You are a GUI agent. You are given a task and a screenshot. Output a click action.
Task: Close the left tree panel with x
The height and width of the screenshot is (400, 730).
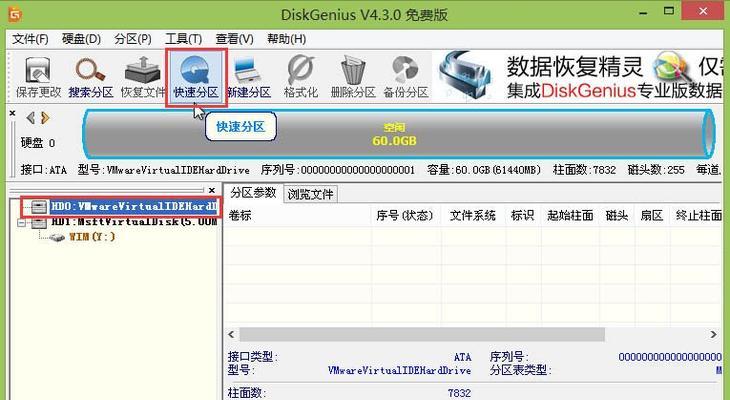pyautogui.click(x=212, y=190)
